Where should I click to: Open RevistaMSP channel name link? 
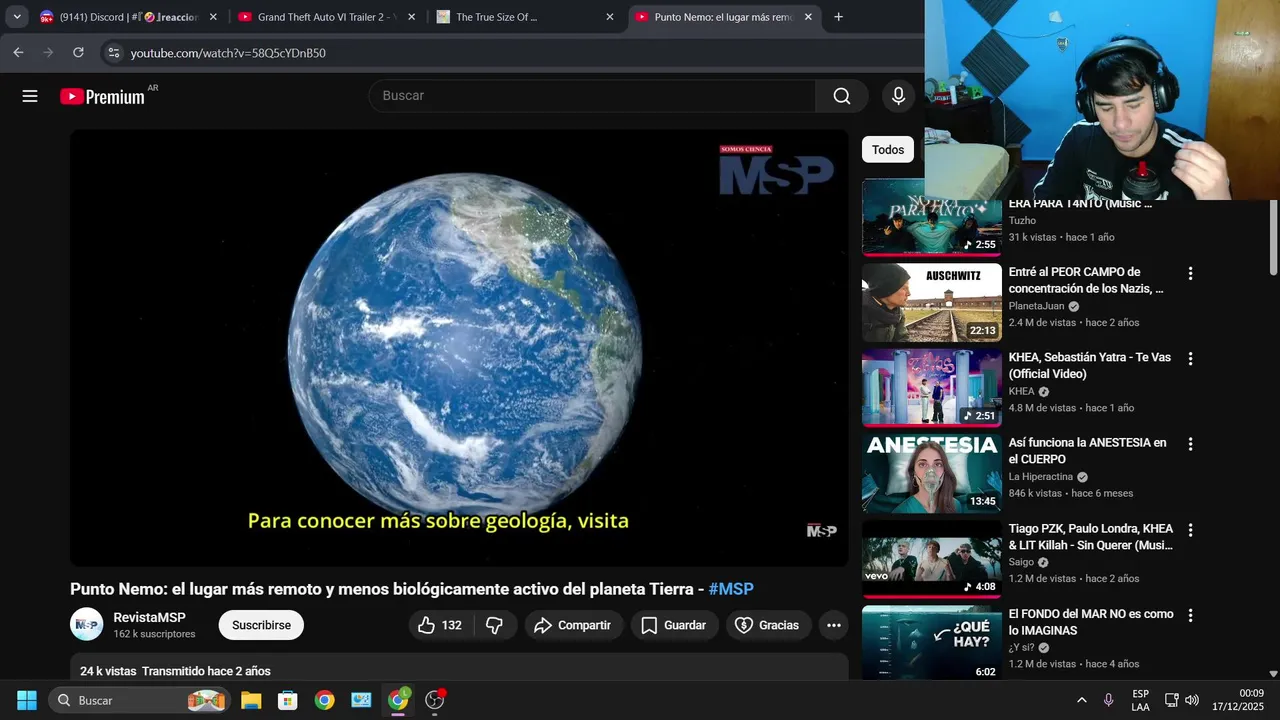point(149,618)
